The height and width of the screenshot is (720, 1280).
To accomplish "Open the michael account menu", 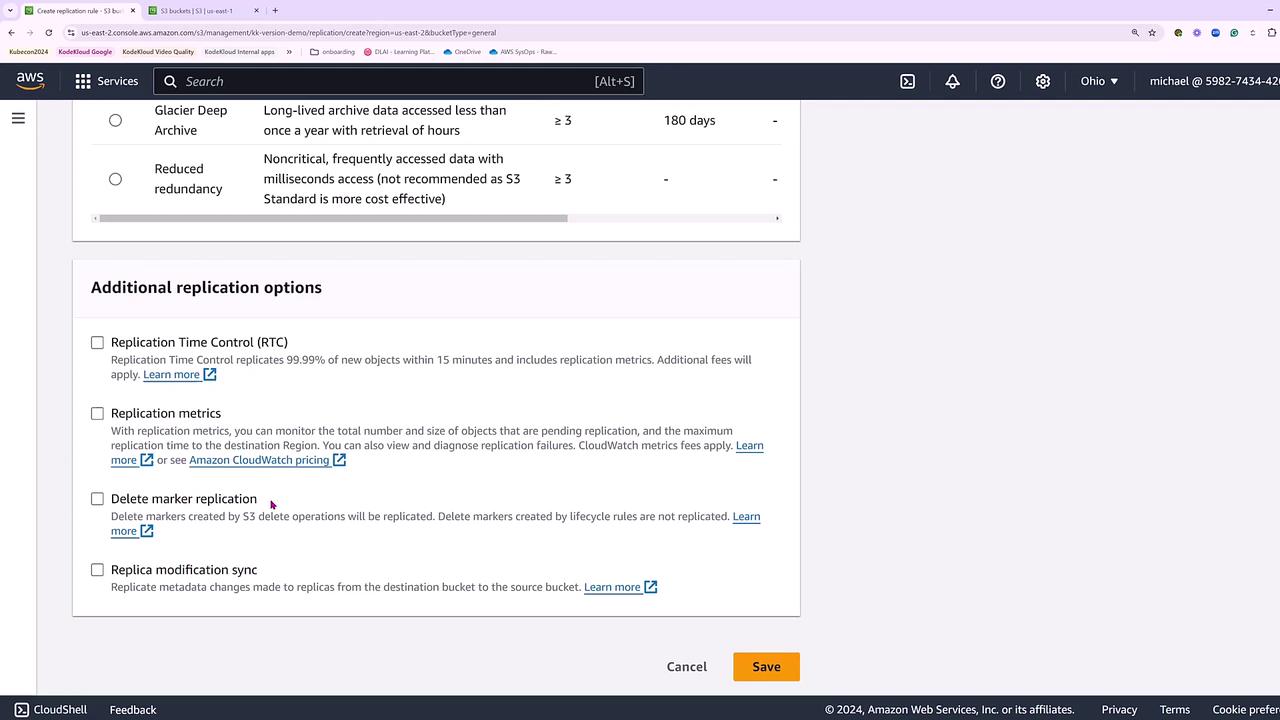I will click(1214, 81).
